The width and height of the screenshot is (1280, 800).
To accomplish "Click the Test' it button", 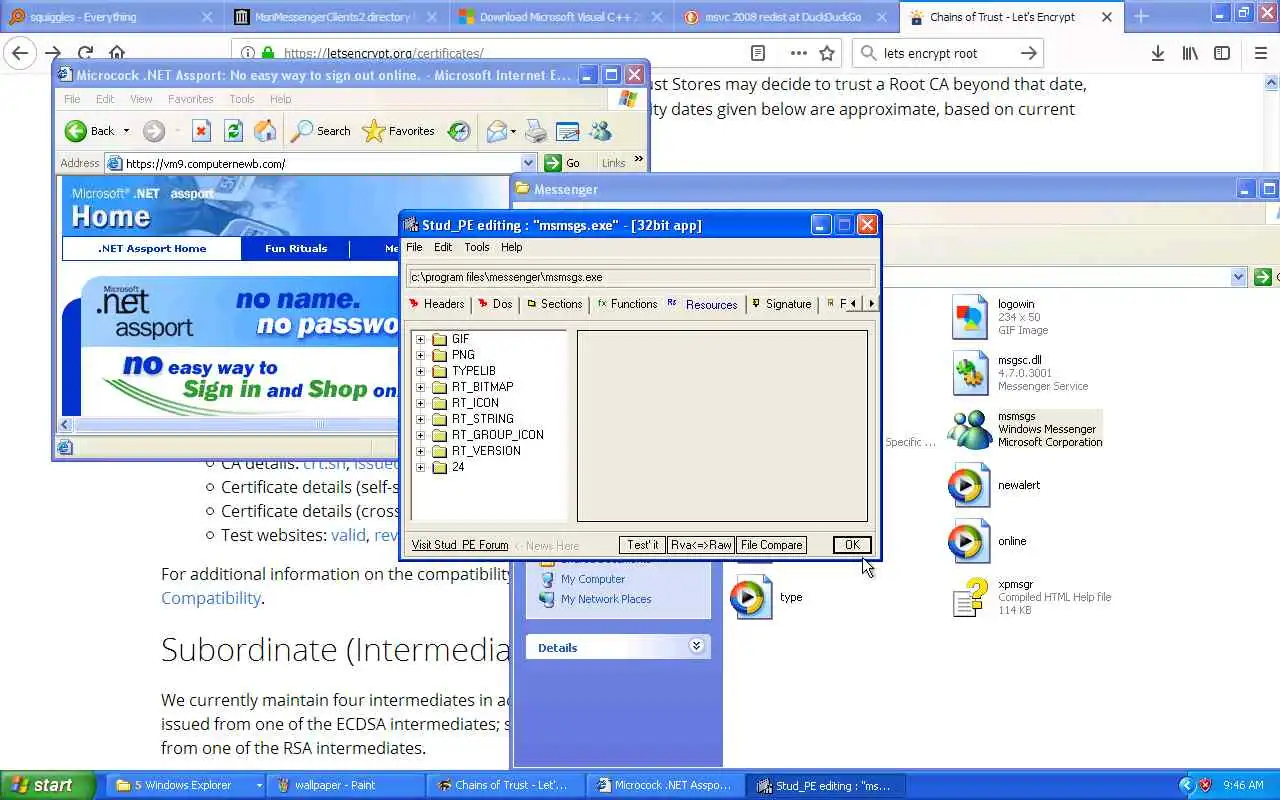I will click(x=642, y=545).
